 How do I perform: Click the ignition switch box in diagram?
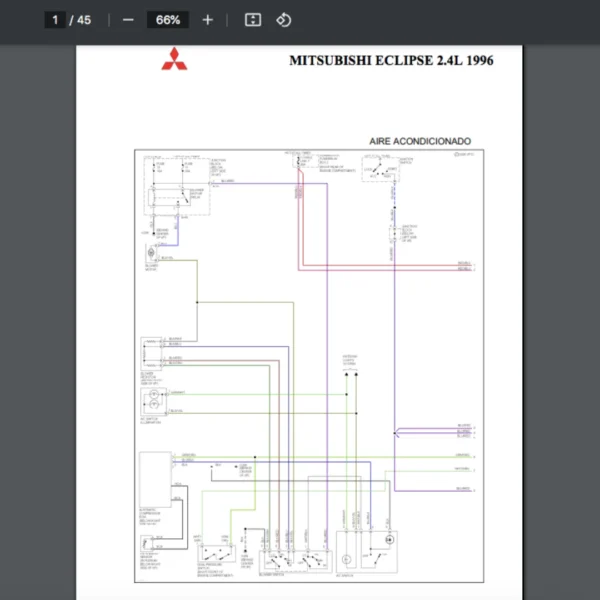[x=380, y=169]
